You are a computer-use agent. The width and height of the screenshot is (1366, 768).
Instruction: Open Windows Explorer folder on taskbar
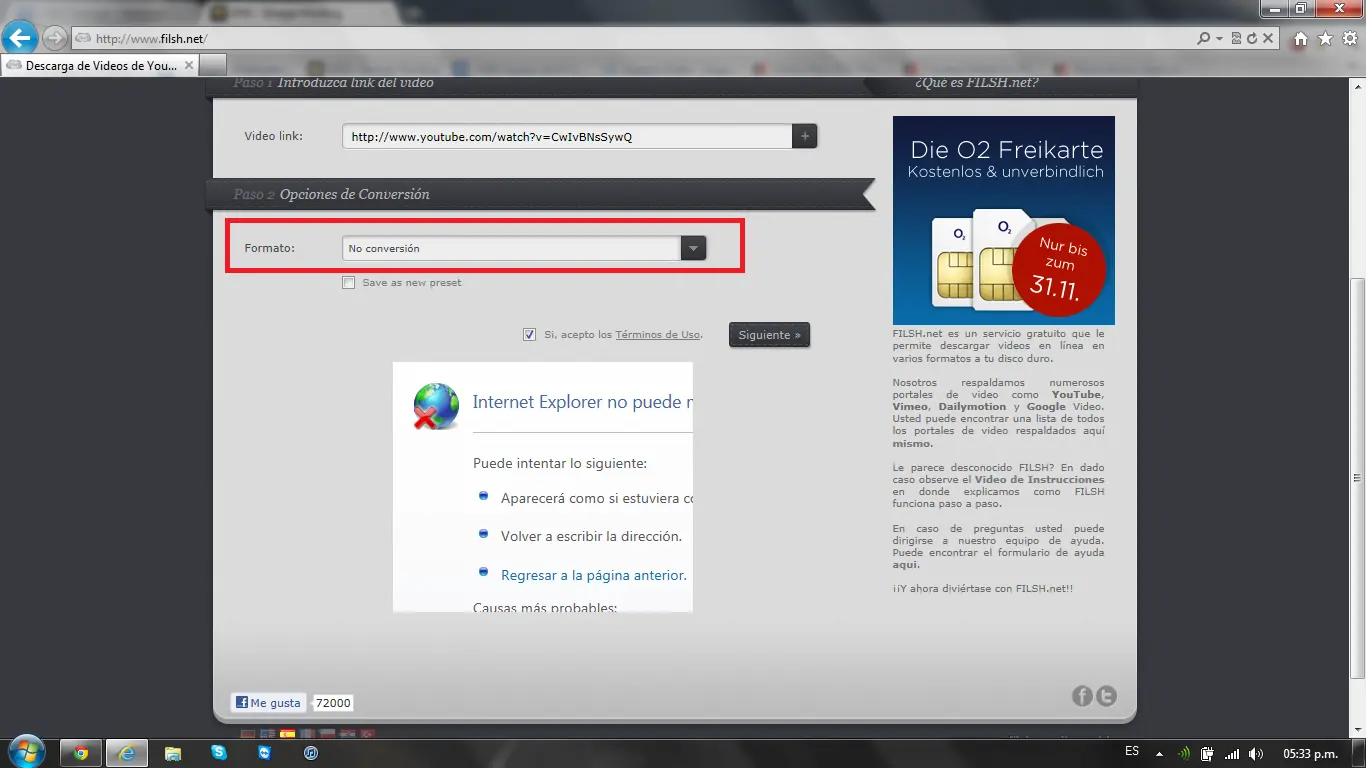point(173,753)
